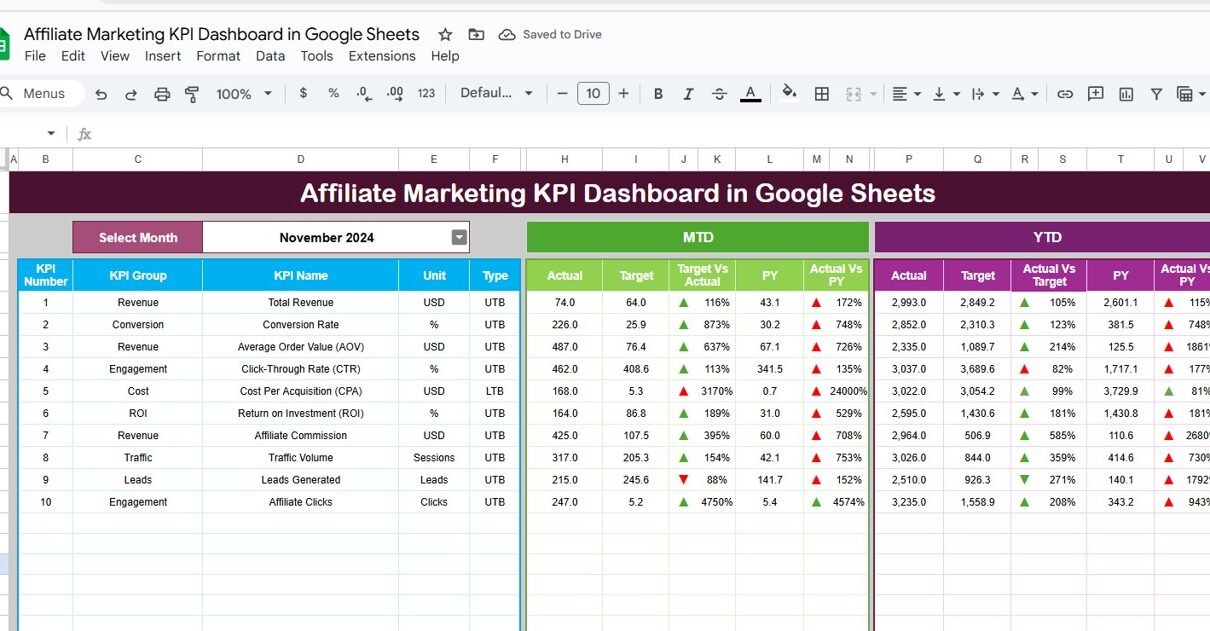Image resolution: width=1210 pixels, height=631 pixels.
Task: Open horizontal align dropdown
Action: (906, 93)
